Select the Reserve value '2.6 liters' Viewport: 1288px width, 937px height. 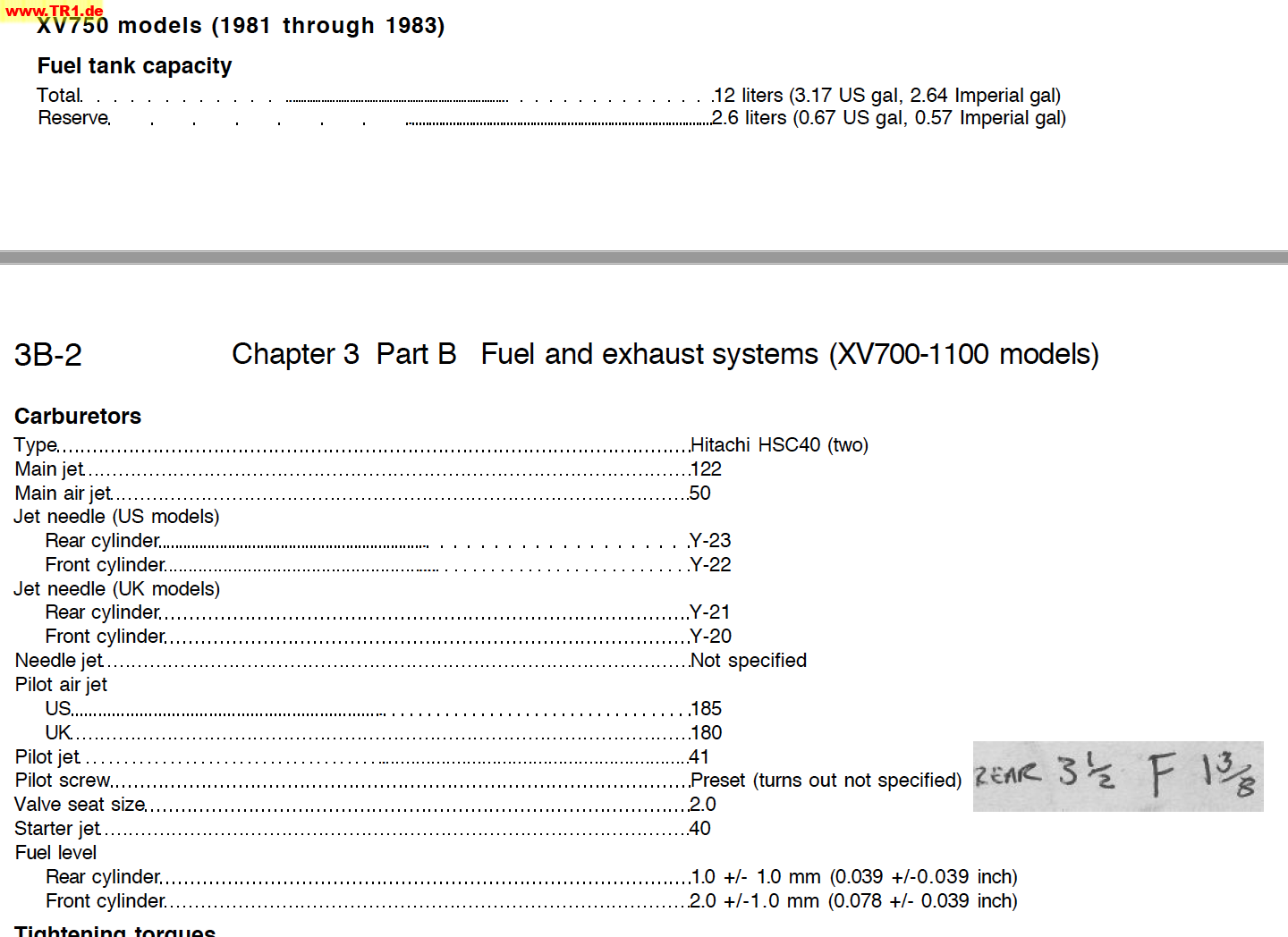click(x=749, y=118)
